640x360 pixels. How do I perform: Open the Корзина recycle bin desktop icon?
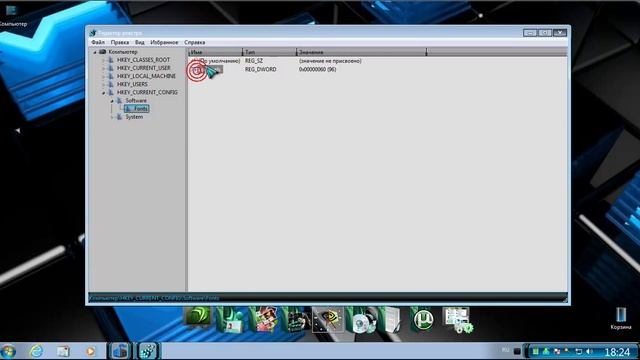point(621,318)
